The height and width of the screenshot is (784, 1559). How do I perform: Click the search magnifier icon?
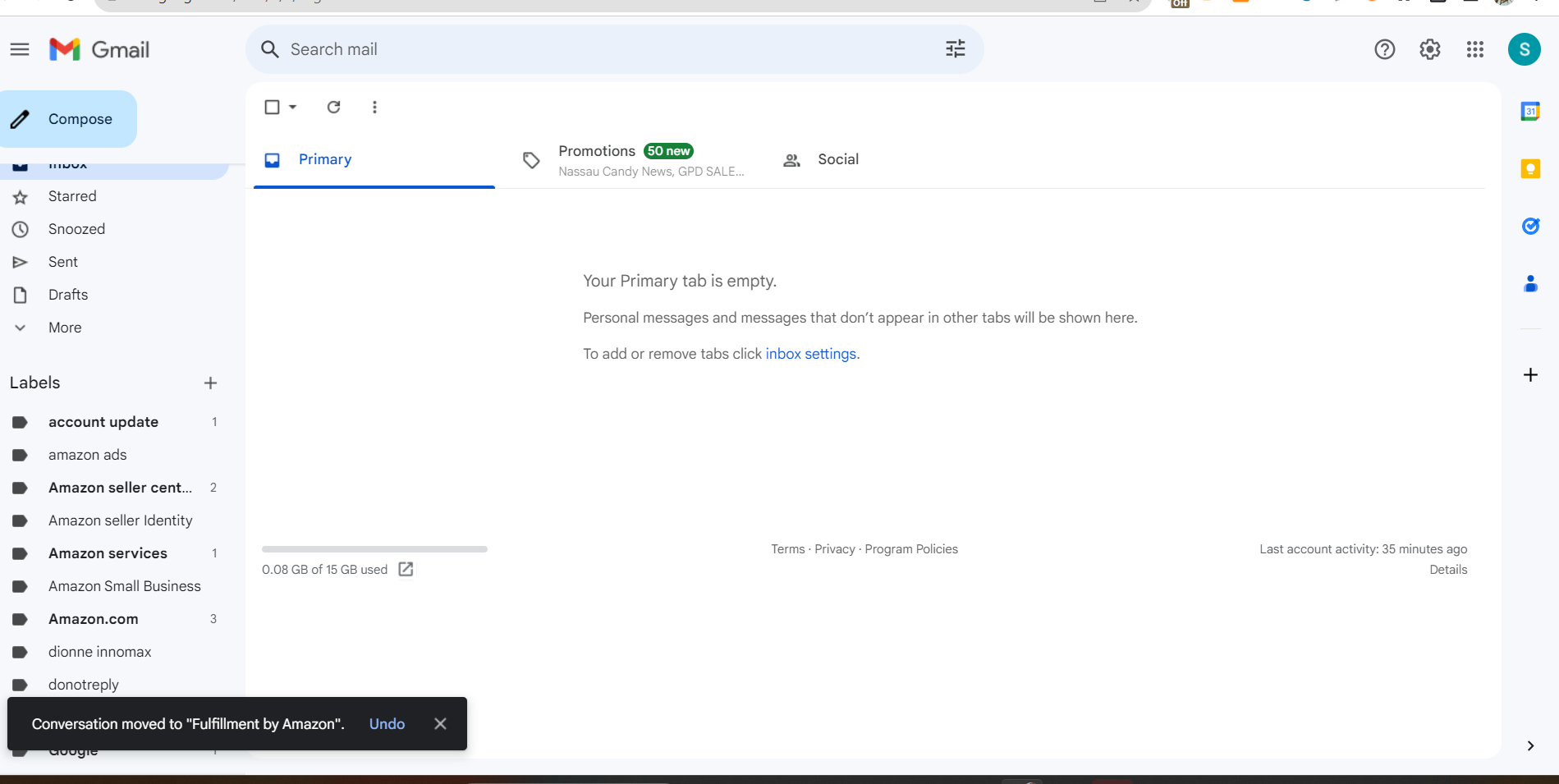(x=270, y=49)
